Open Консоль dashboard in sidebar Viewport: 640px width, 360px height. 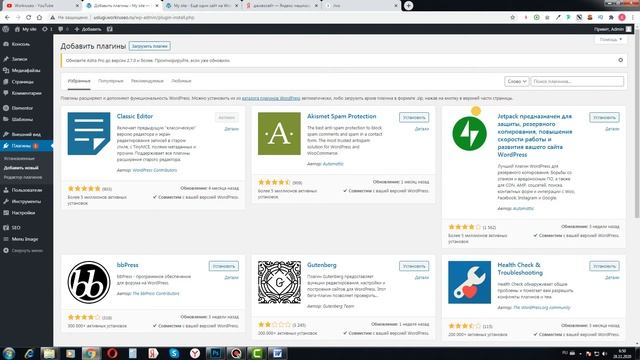coord(21,44)
